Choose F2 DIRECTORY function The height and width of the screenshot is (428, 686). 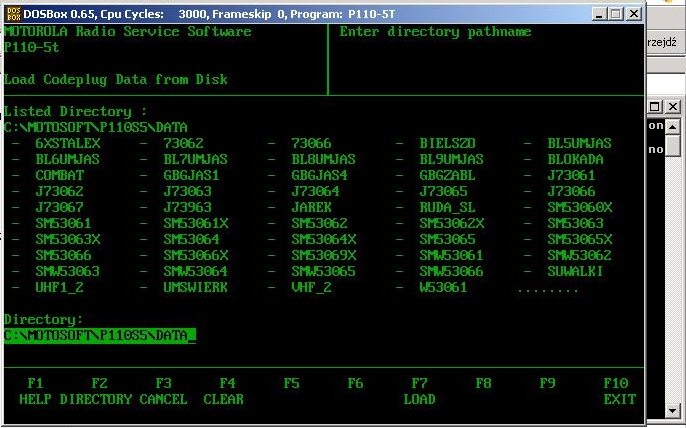(96, 391)
